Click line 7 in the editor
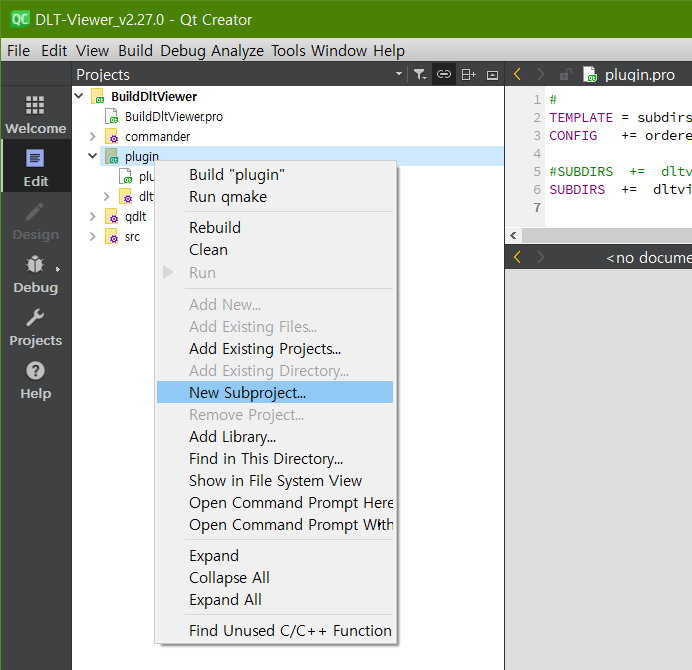The width and height of the screenshot is (692, 670). (618, 207)
